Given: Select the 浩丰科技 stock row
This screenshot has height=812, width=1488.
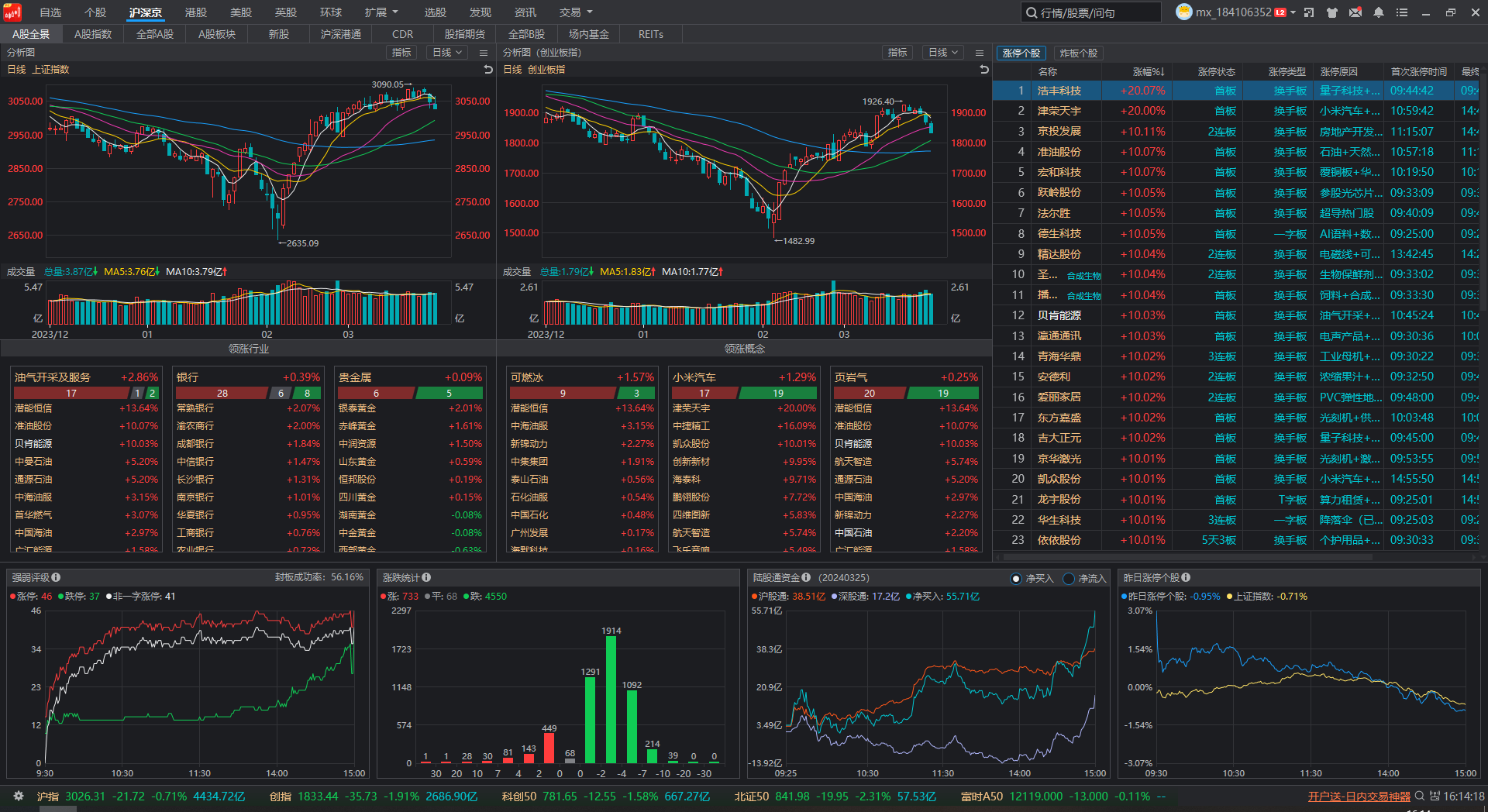Looking at the screenshot, I should click(x=1236, y=91).
